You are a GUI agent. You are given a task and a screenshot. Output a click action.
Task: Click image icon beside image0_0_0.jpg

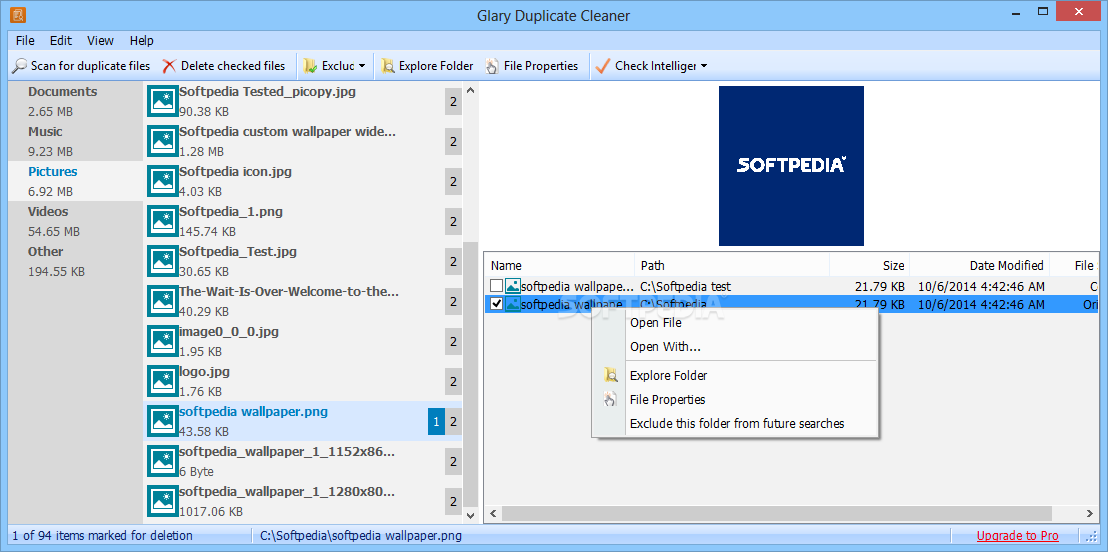click(163, 341)
